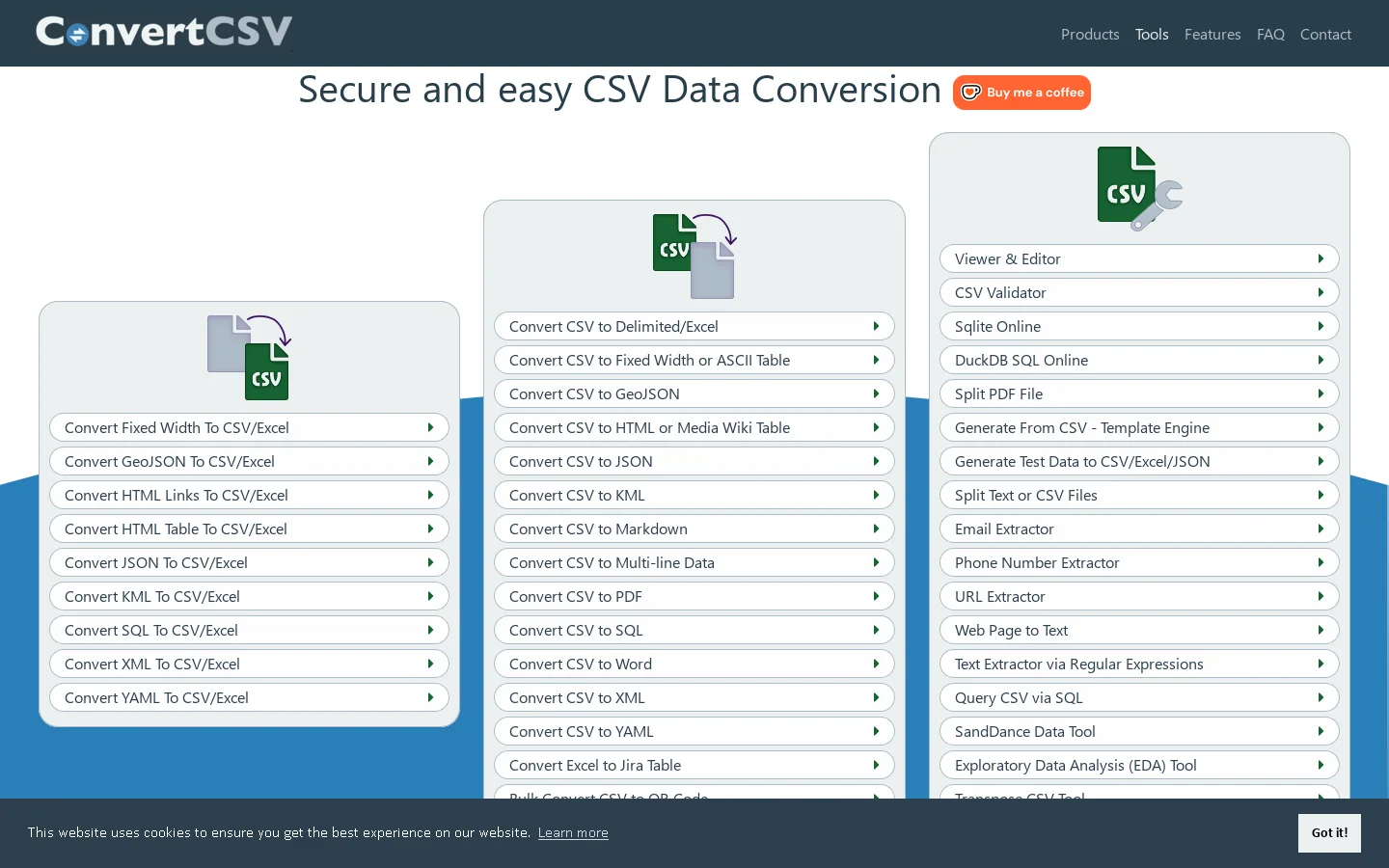
Task: Open Convert Excel to Jira Table
Action: (694, 765)
